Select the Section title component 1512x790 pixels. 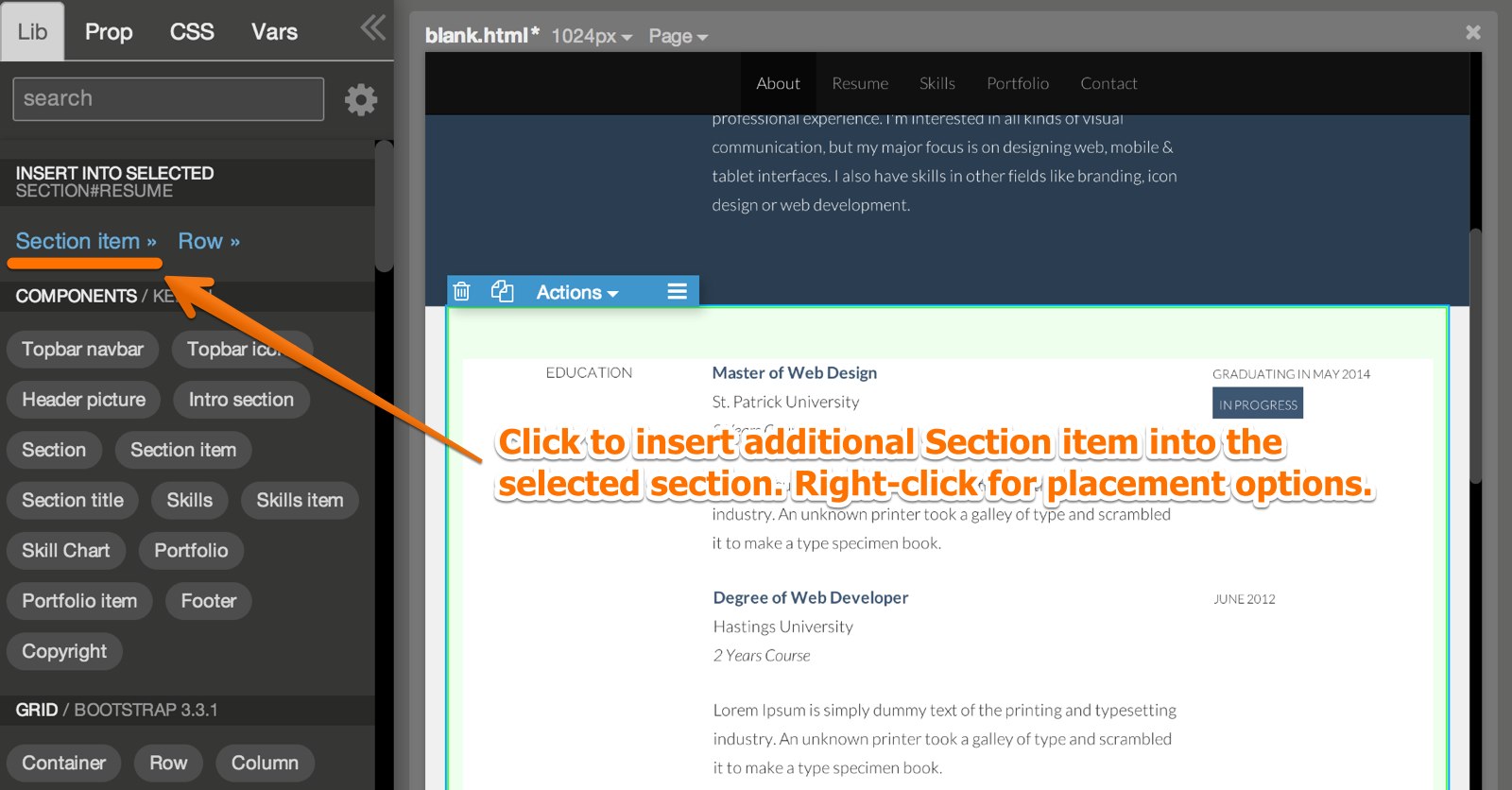click(x=73, y=500)
